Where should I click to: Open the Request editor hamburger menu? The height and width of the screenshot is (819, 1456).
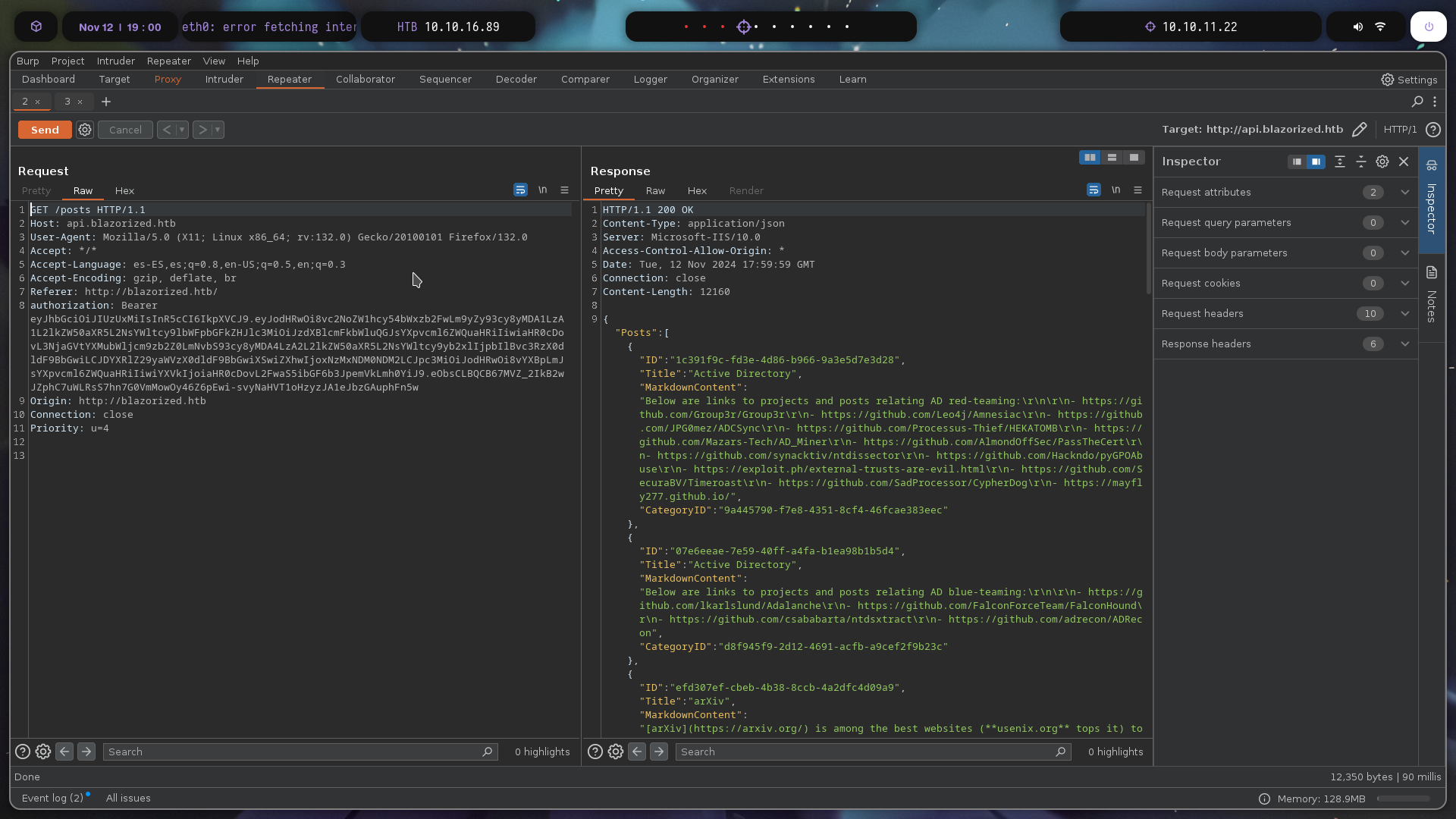click(564, 190)
